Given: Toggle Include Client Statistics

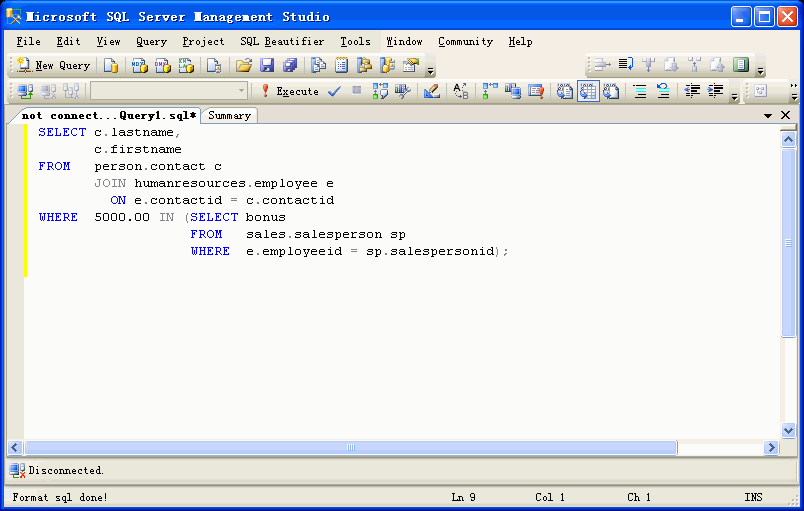Looking at the screenshot, I should 513,91.
